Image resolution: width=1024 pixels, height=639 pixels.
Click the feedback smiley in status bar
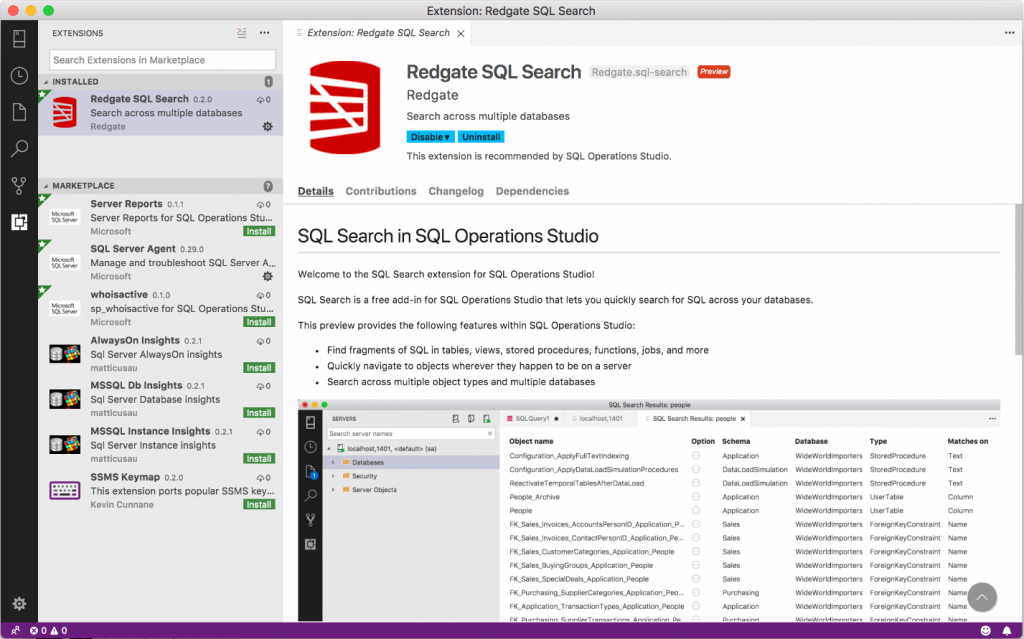coord(985,631)
